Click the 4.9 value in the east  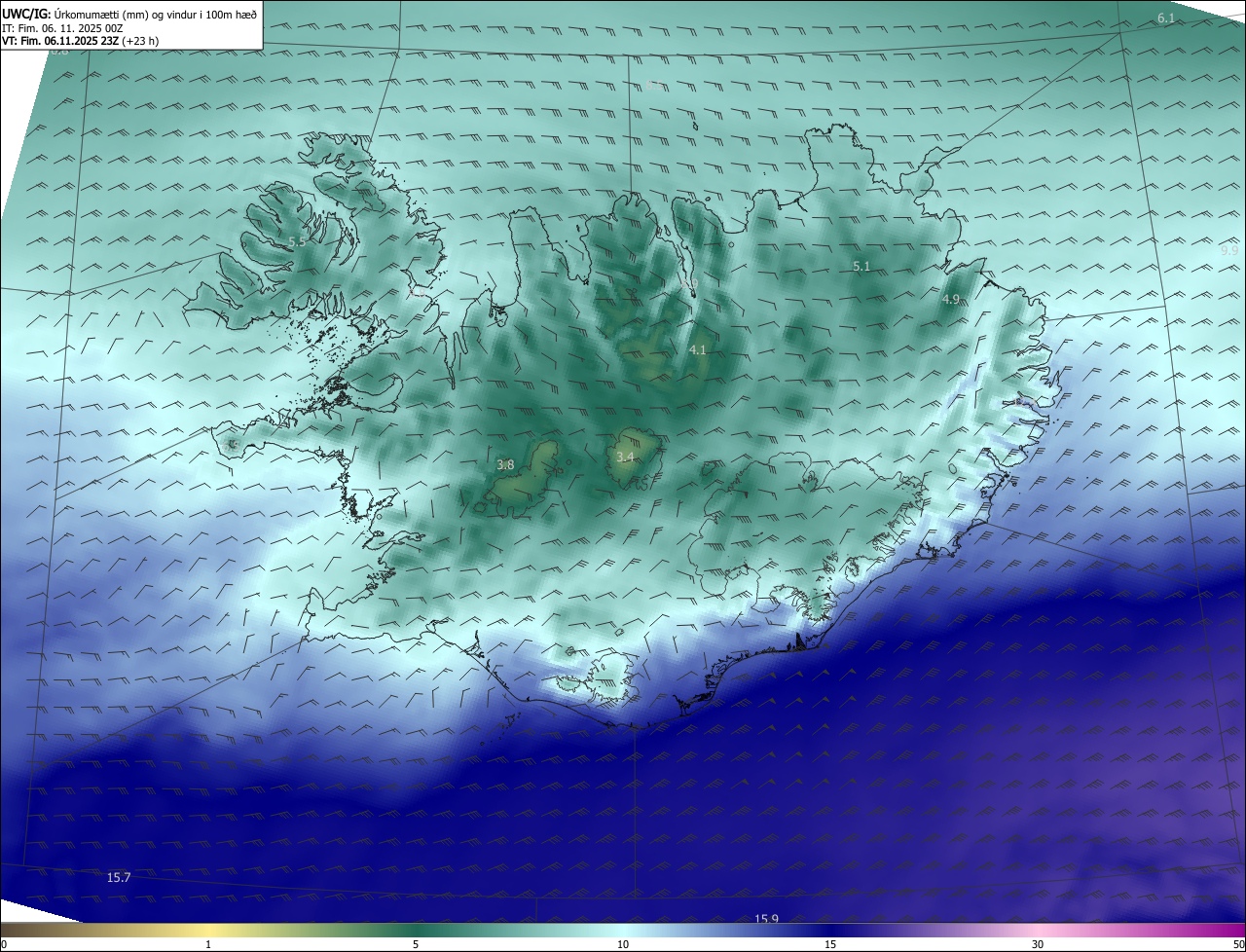coord(951,299)
